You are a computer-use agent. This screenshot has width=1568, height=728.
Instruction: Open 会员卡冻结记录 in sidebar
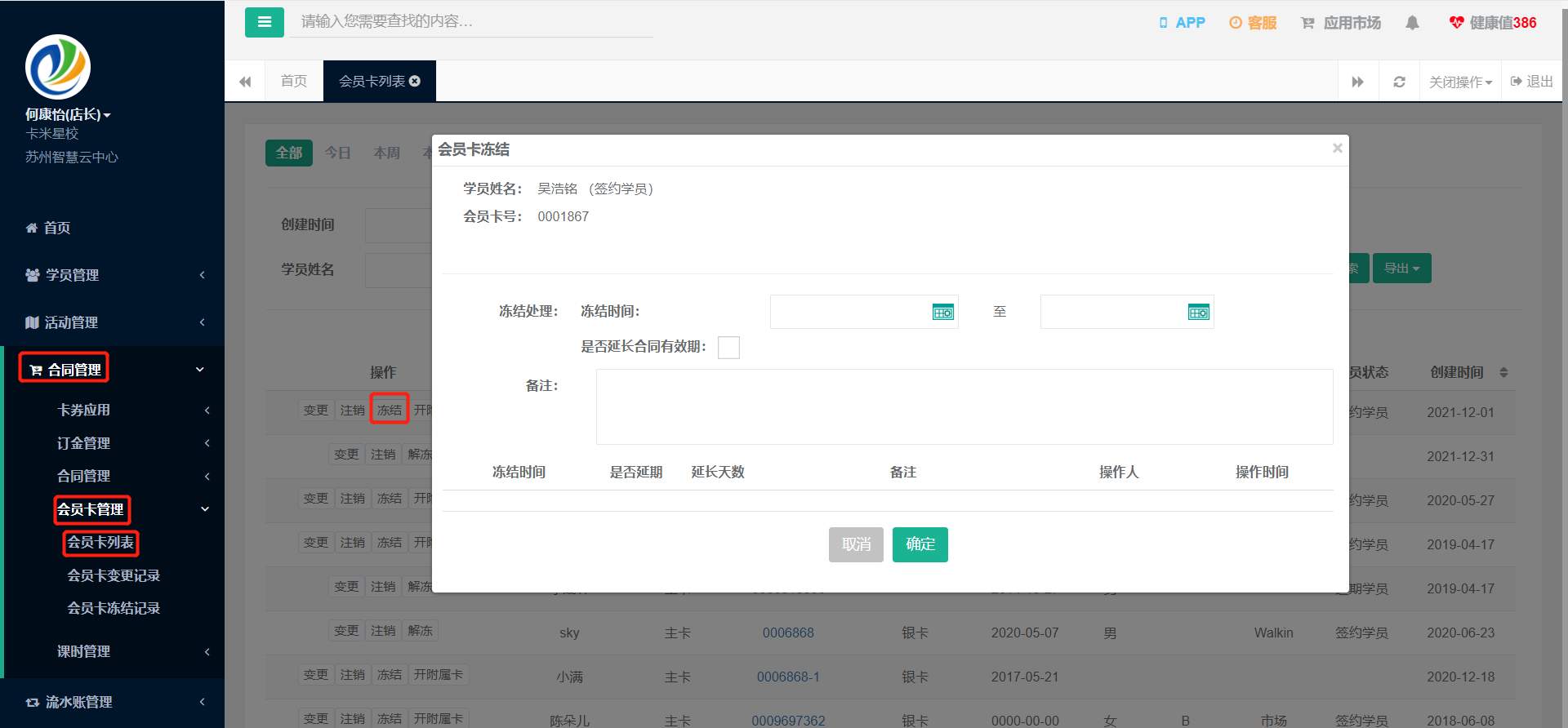point(114,608)
